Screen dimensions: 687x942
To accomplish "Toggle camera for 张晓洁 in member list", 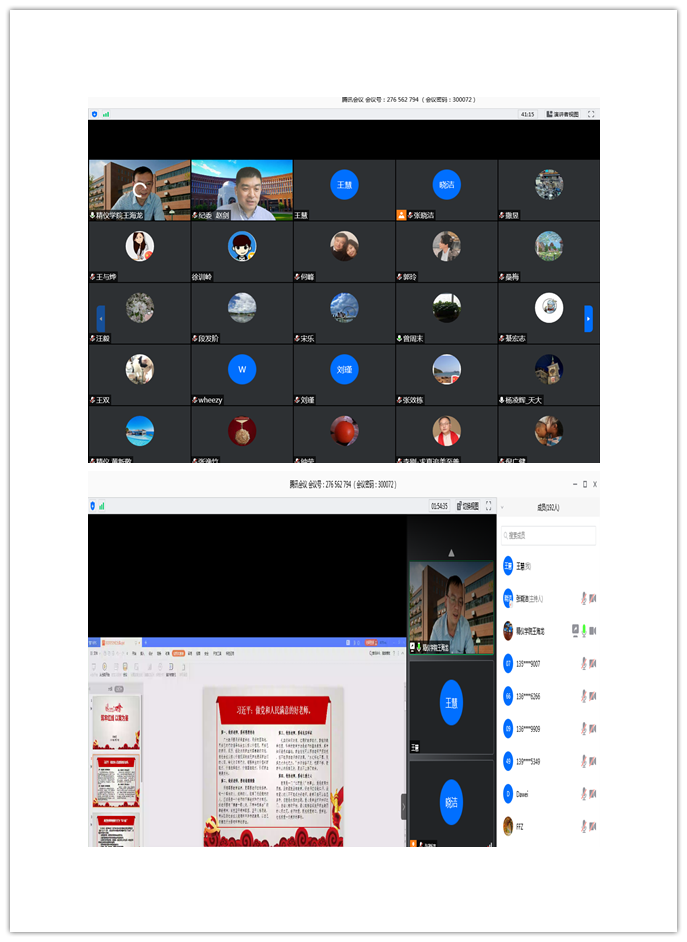I will [593, 598].
